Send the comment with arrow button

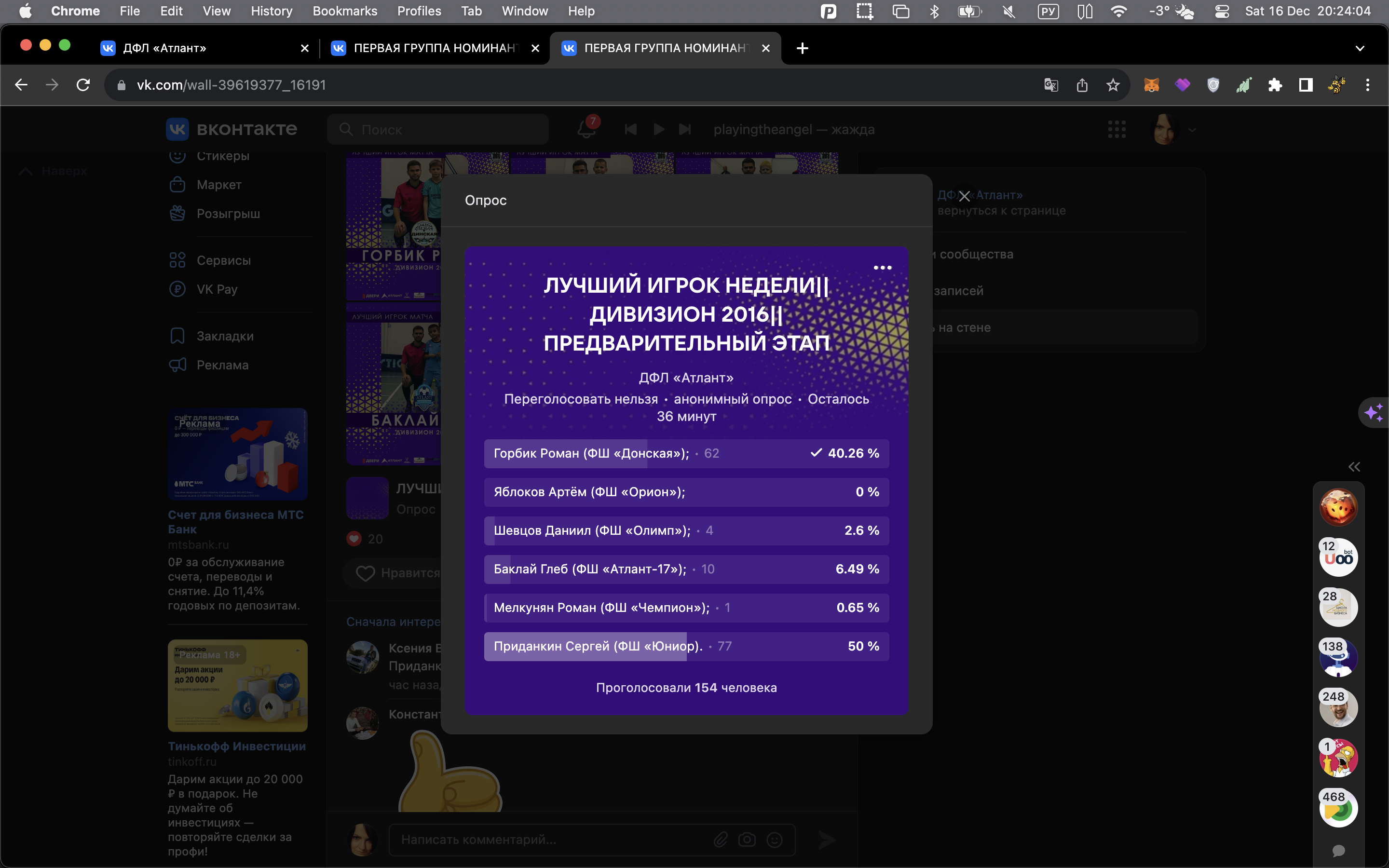827,840
